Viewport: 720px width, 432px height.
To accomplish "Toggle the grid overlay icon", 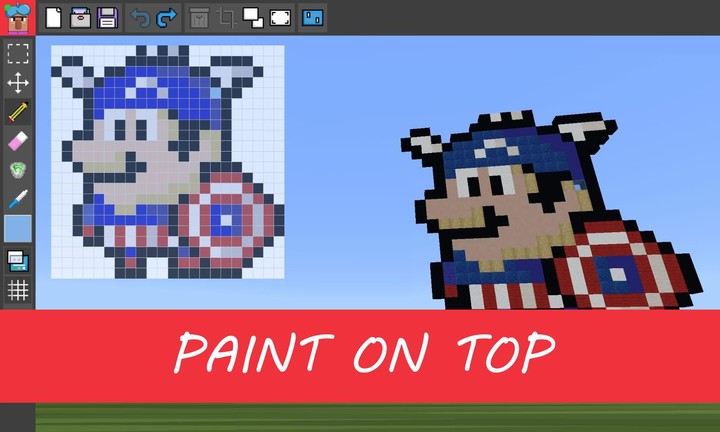I will [x=18, y=290].
